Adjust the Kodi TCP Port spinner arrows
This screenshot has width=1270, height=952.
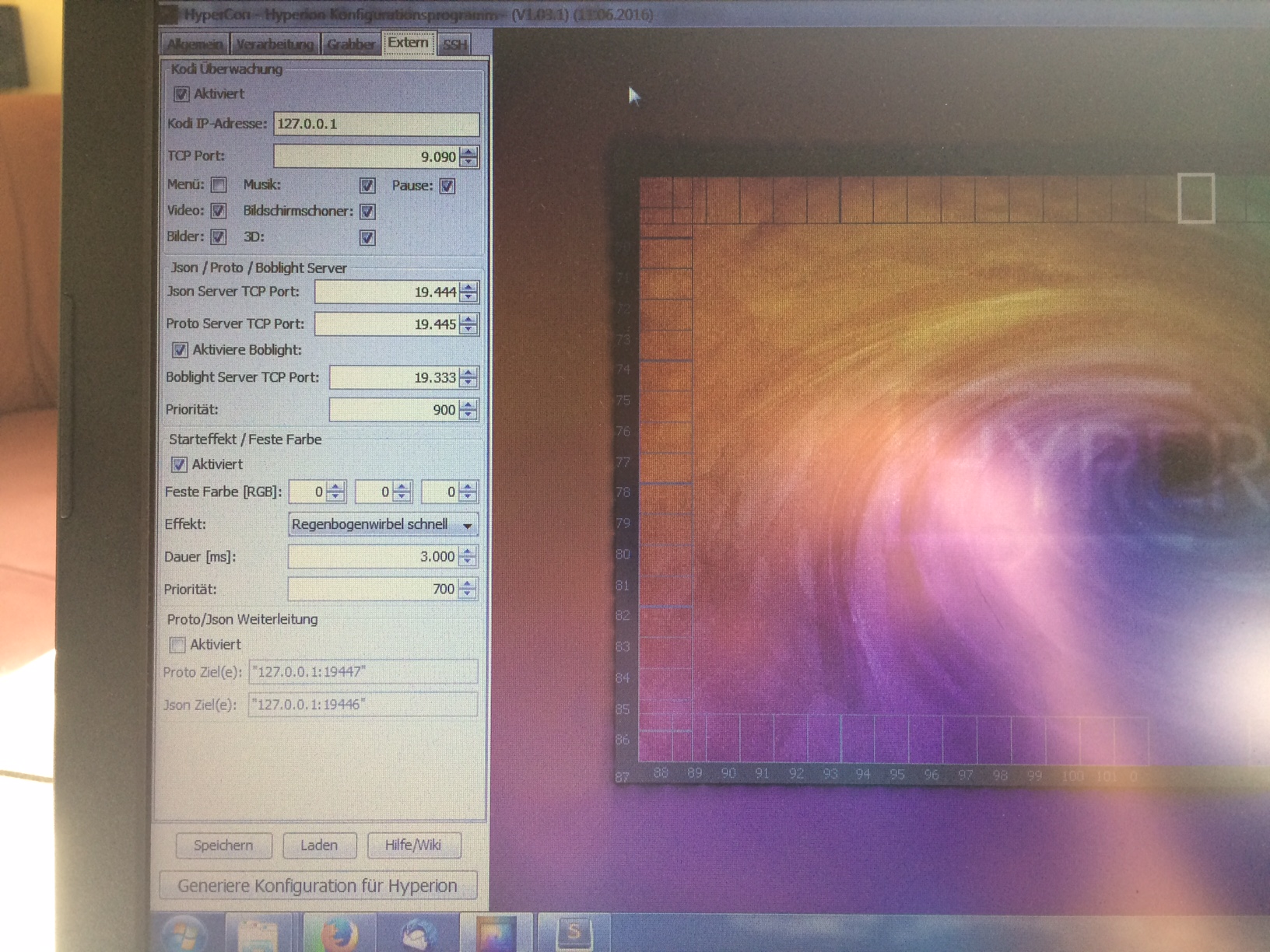468,156
